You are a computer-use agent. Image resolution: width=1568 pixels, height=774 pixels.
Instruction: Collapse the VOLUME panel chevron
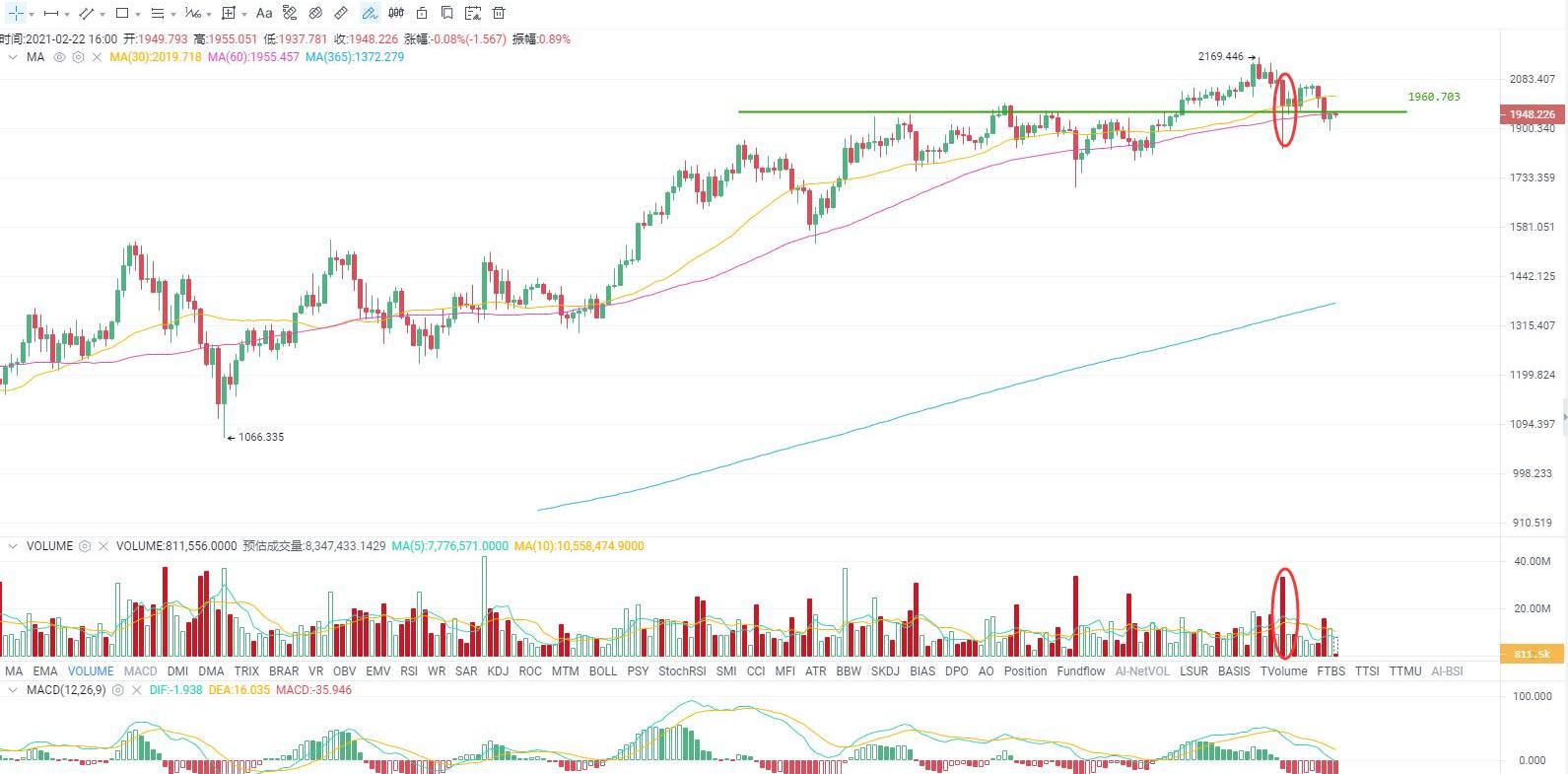pyautogui.click(x=13, y=546)
